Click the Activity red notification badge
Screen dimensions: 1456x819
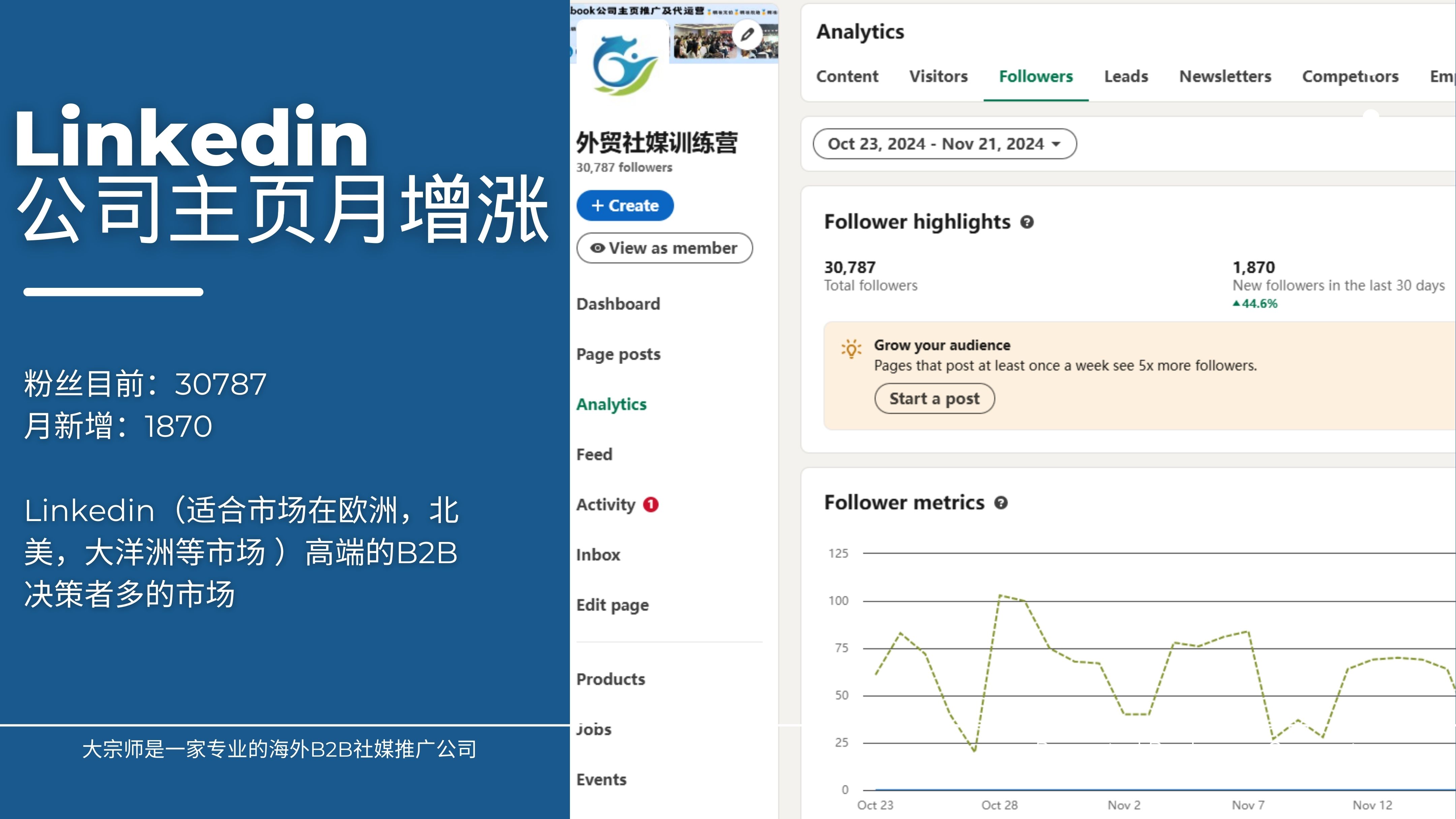point(650,504)
